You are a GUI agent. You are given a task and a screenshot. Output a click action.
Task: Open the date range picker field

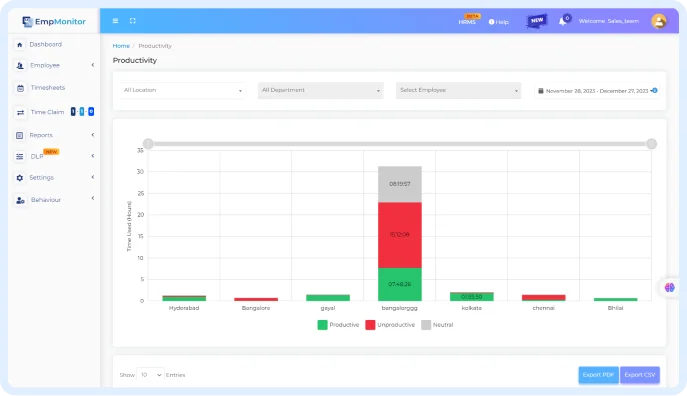click(x=597, y=91)
